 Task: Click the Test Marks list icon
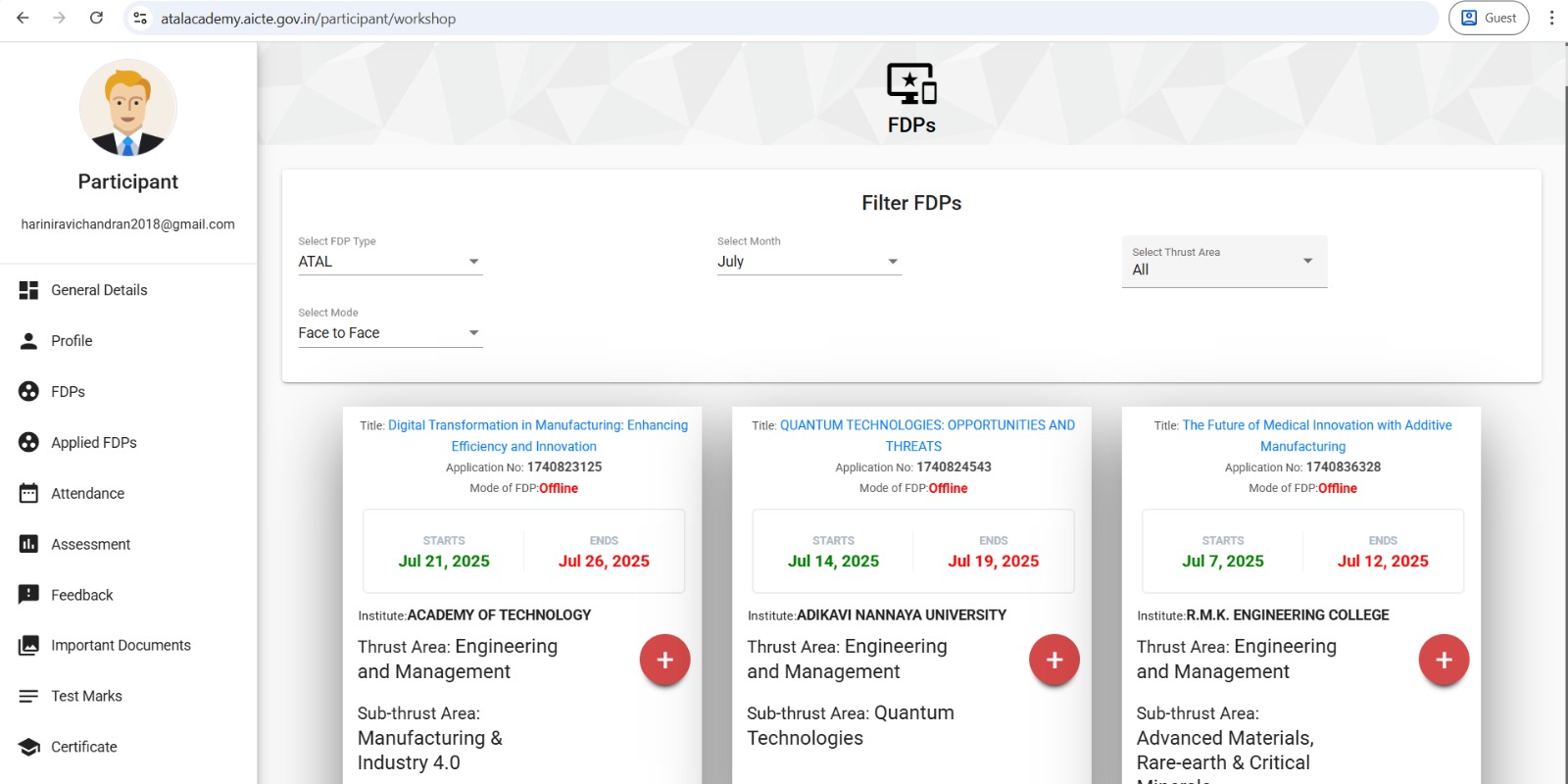coord(28,696)
